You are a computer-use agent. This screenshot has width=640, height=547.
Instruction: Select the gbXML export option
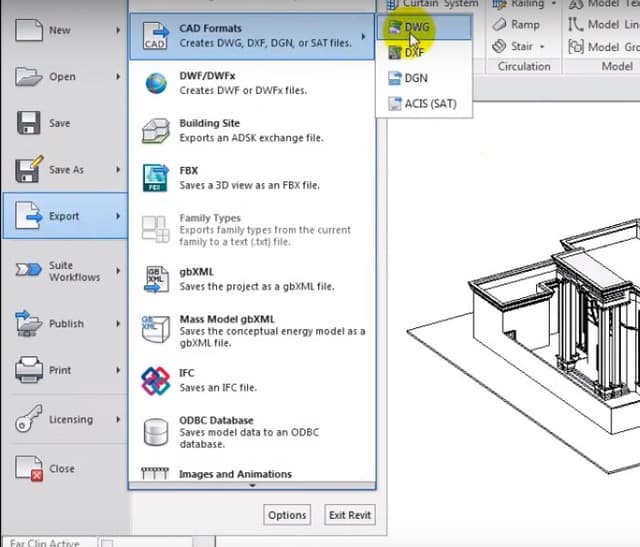coord(252,279)
